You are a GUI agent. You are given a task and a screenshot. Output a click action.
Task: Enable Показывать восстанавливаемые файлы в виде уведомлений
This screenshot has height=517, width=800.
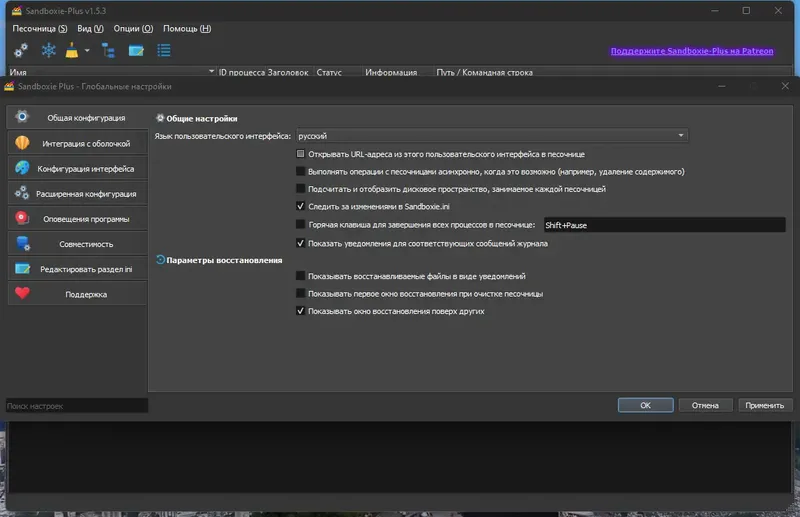click(301, 276)
